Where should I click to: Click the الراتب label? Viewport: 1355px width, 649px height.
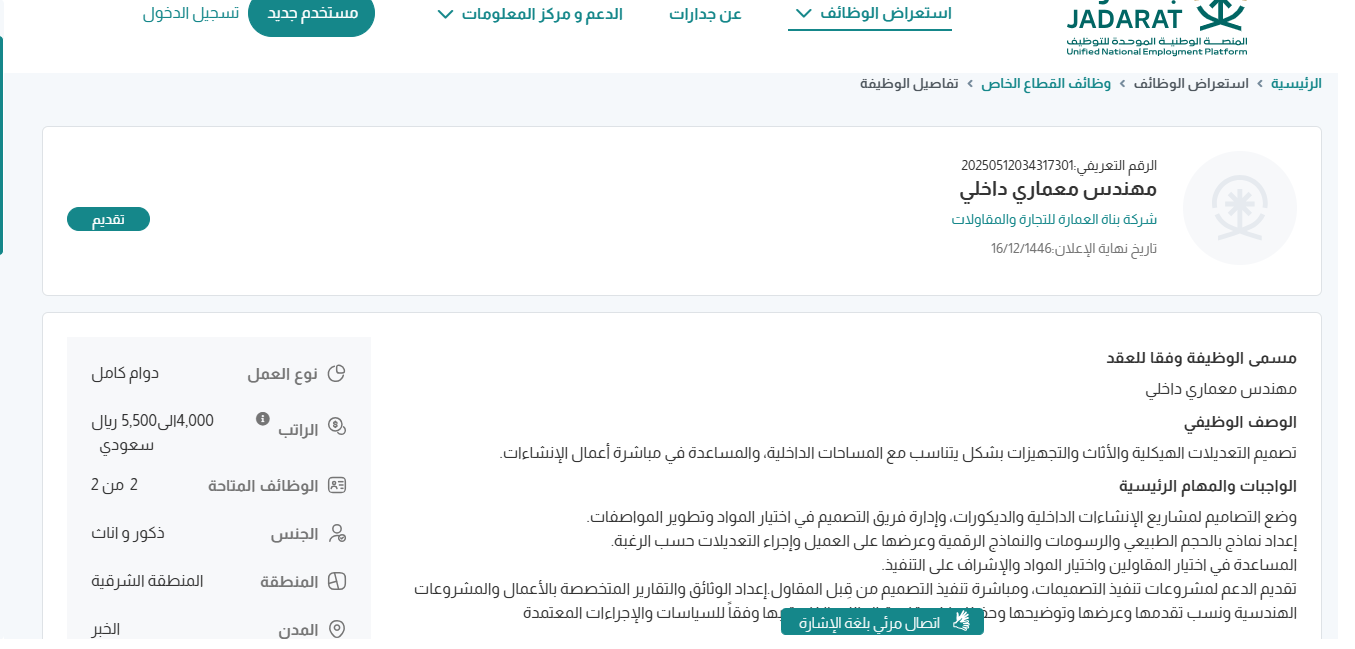[x=298, y=429]
